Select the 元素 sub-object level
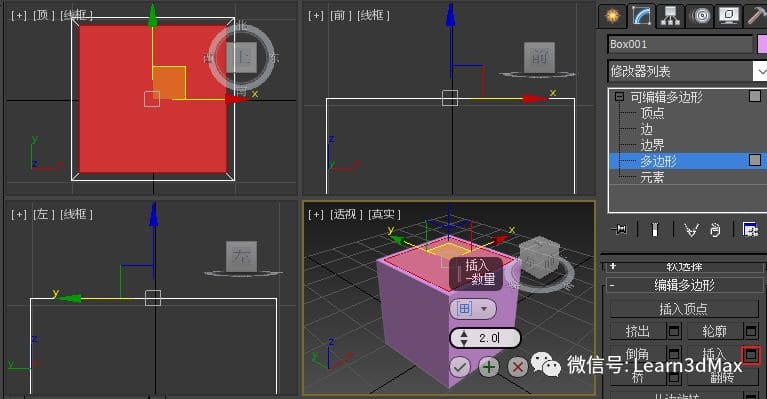The width and height of the screenshot is (767, 399). [653, 177]
